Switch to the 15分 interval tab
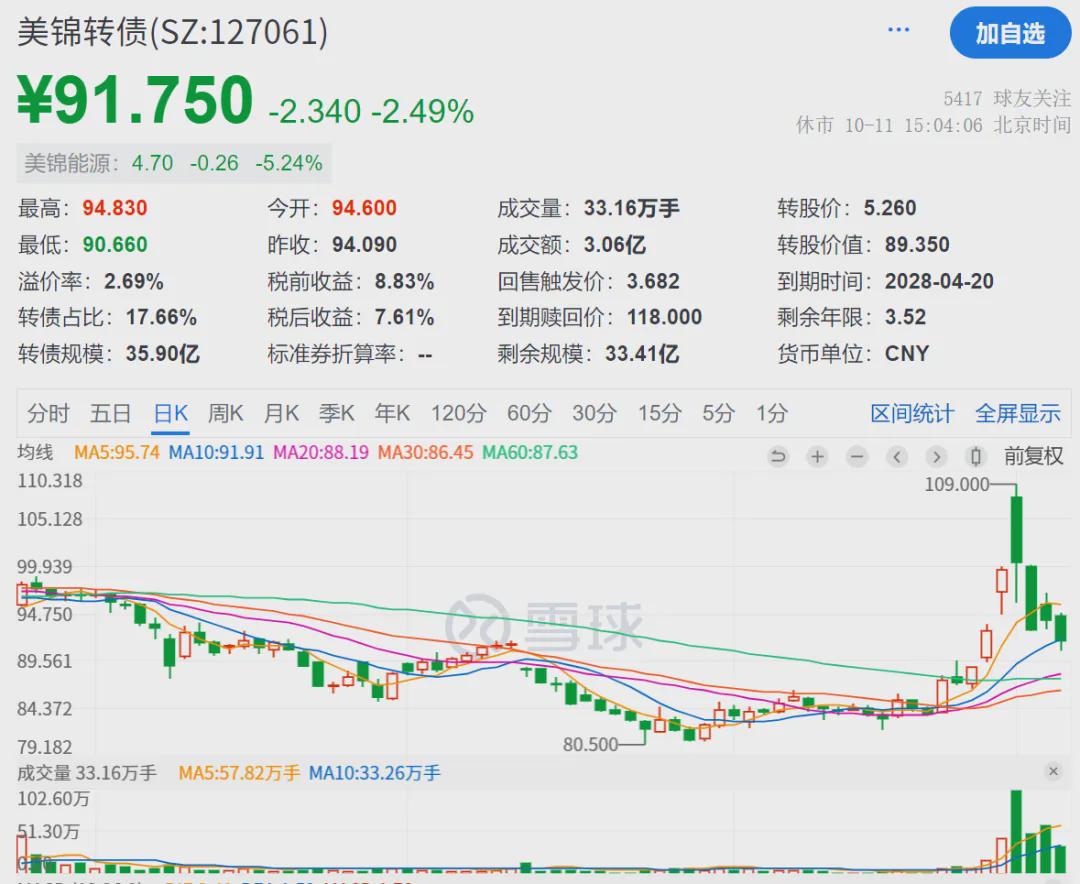 (659, 413)
